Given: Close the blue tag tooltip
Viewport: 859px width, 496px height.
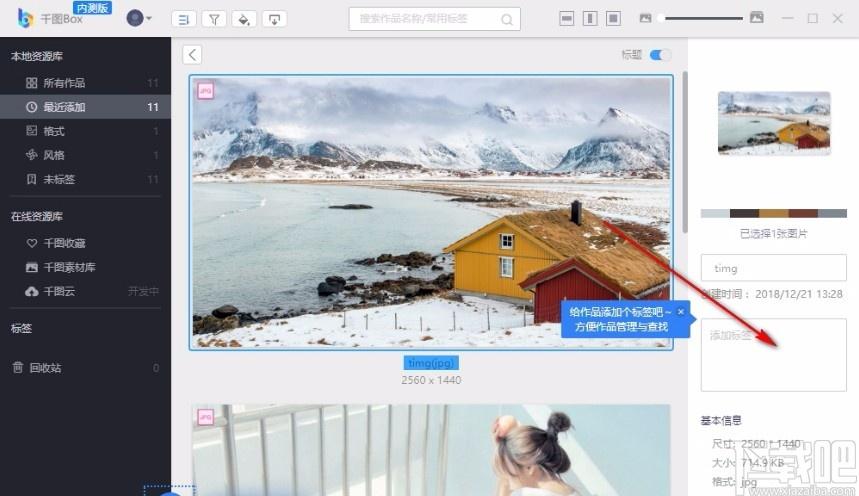Looking at the screenshot, I should coord(681,312).
